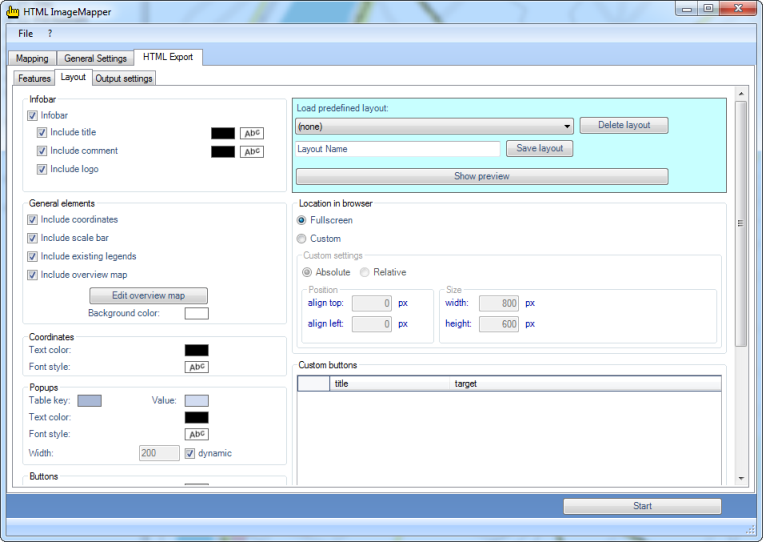763x542 pixels.
Task: Pick the Popups Table key color swatch
Action: point(89,400)
